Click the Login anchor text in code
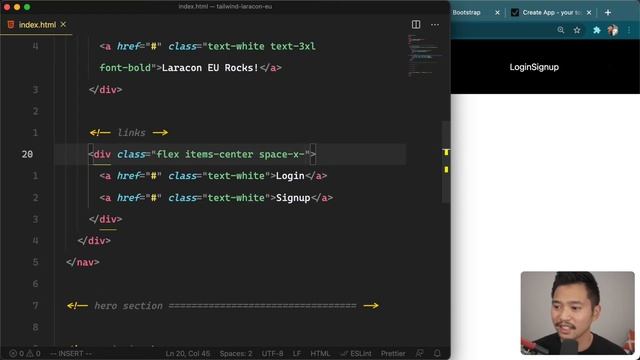 pyautogui.click(x=290, y=176)
